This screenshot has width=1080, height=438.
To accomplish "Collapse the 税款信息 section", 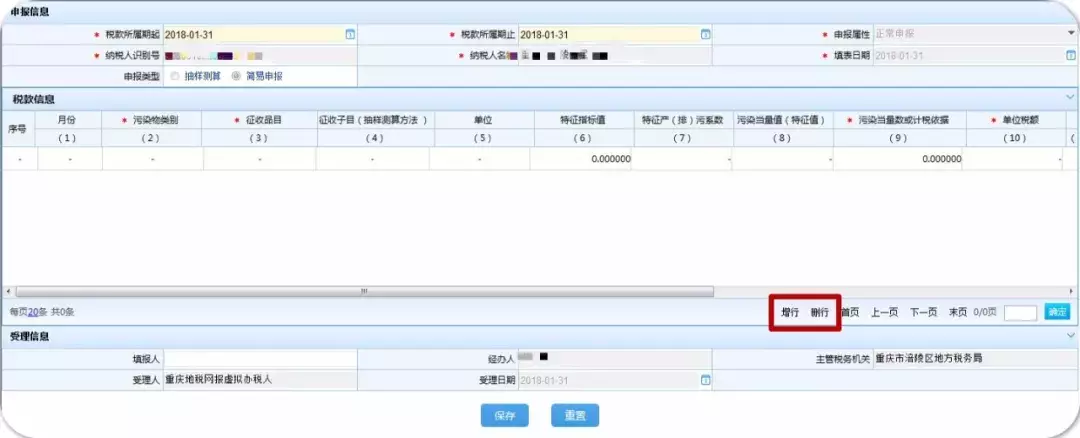I will pyautogui.click(x=1070, y=98).
